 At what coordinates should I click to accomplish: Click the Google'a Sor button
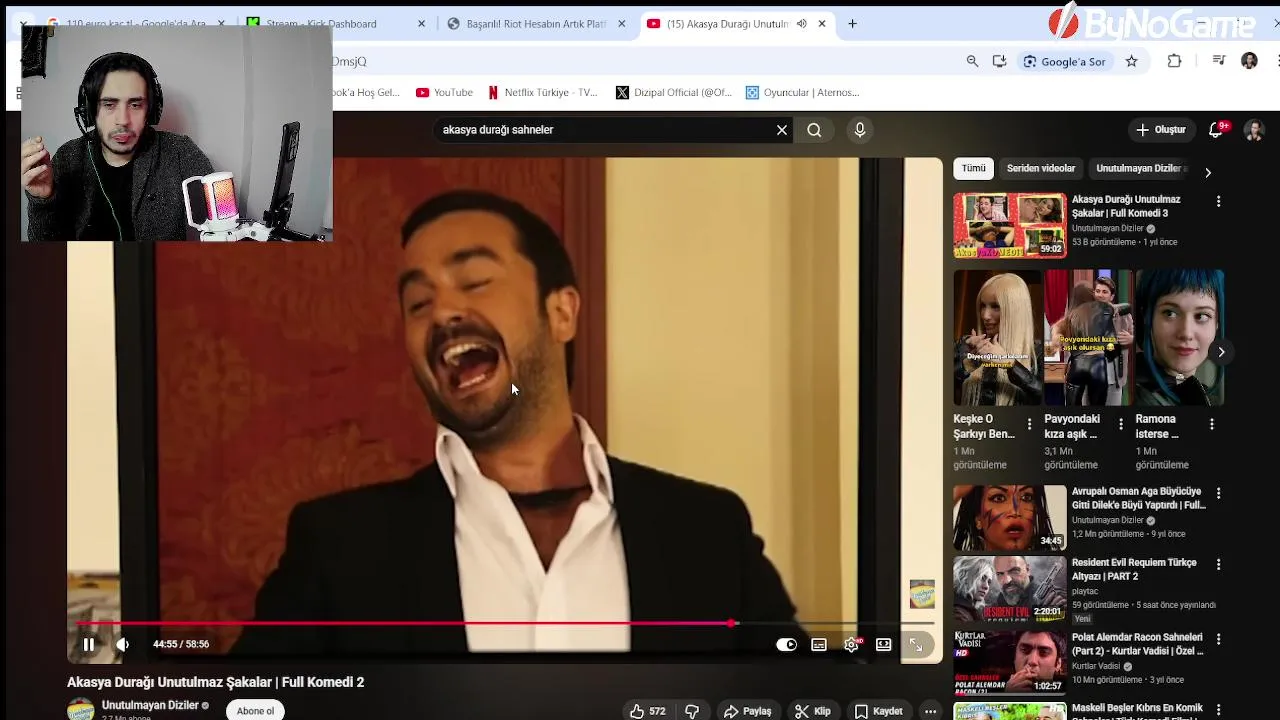pyautogui.click(x=1064, y=61)
